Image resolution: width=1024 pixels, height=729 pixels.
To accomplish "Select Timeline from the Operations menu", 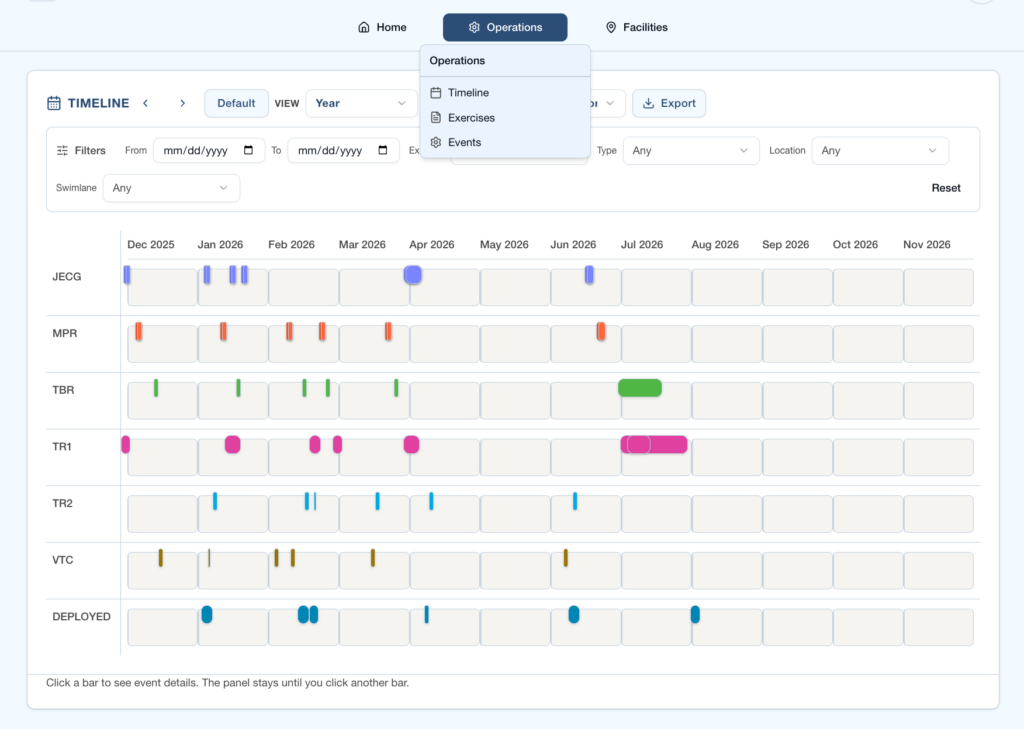I will (468, 93).
